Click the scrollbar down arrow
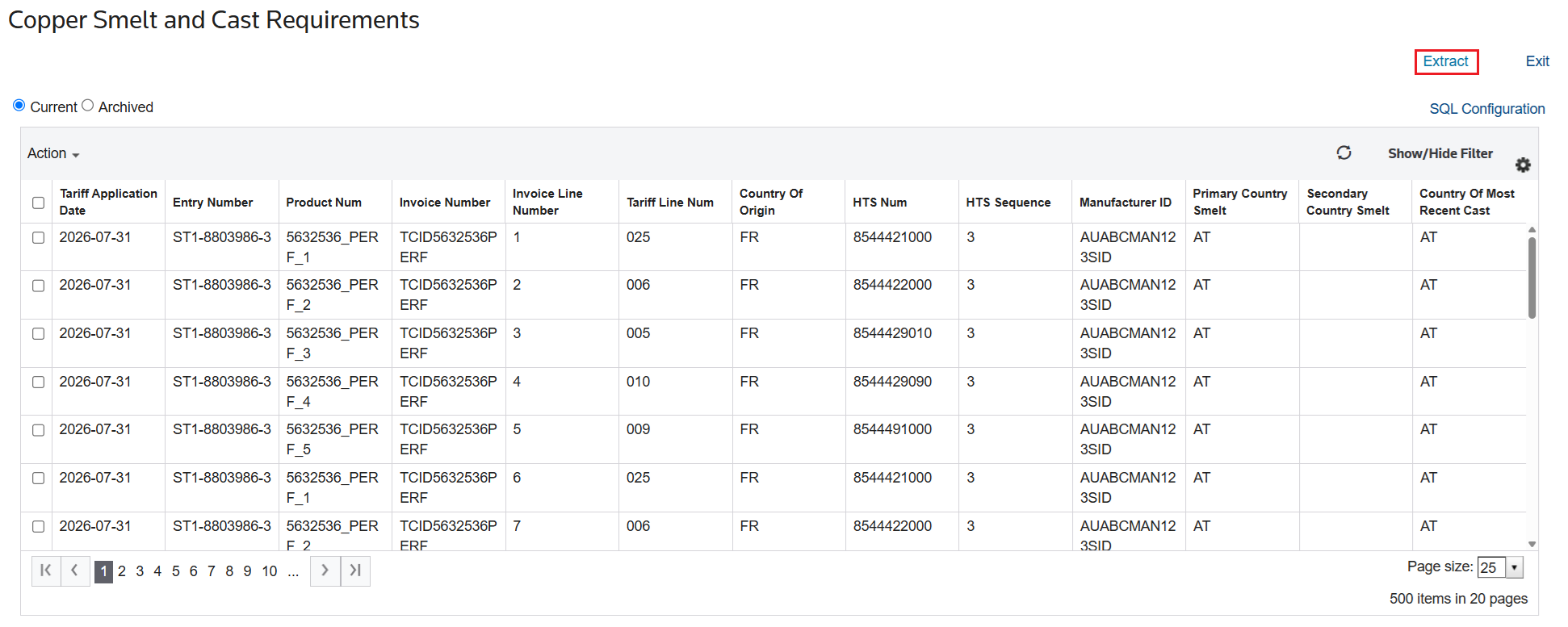Image resolution: width=1568 pixels, height=627 pixels. (1532, 545)
